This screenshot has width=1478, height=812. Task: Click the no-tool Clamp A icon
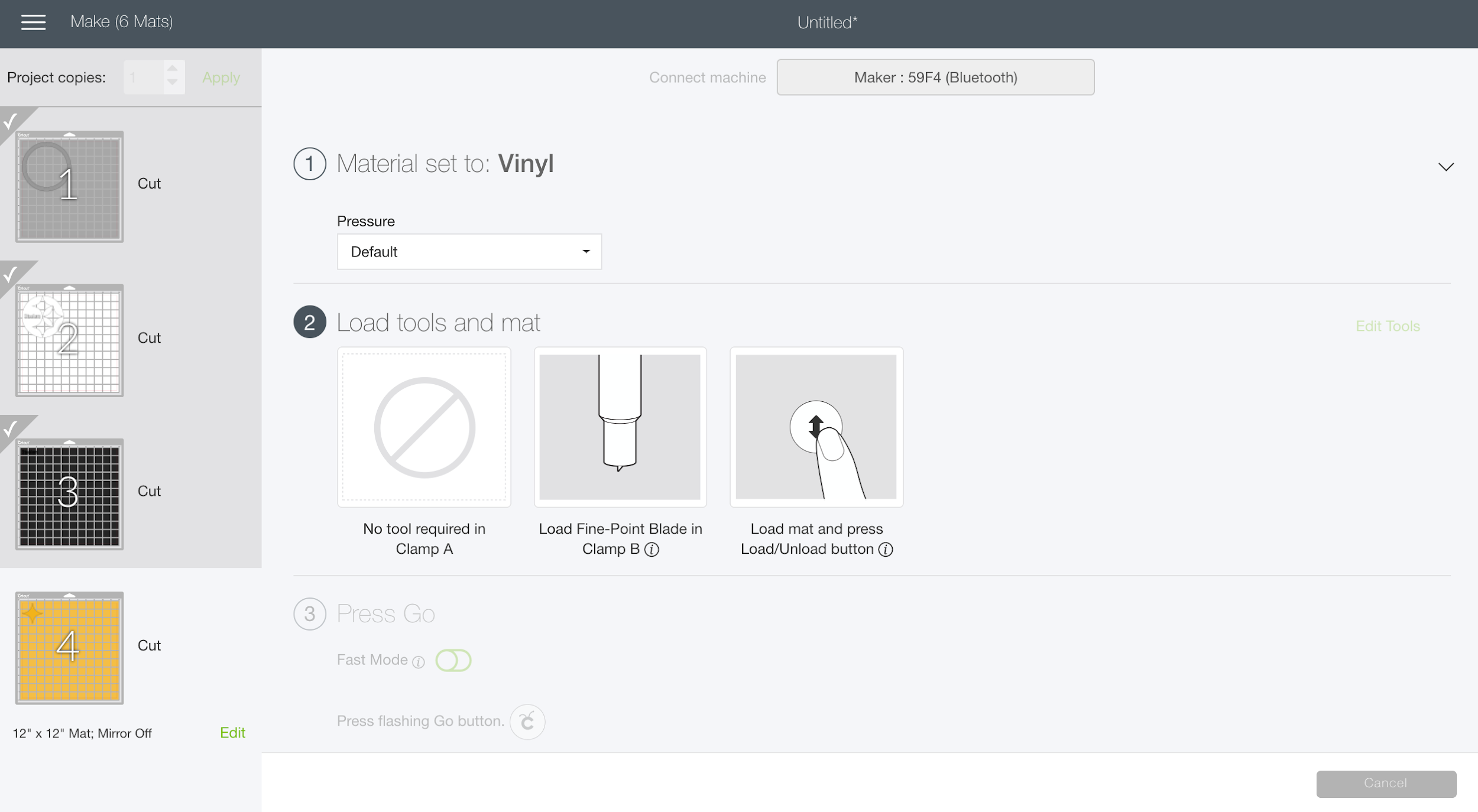[x=424, y=427]
